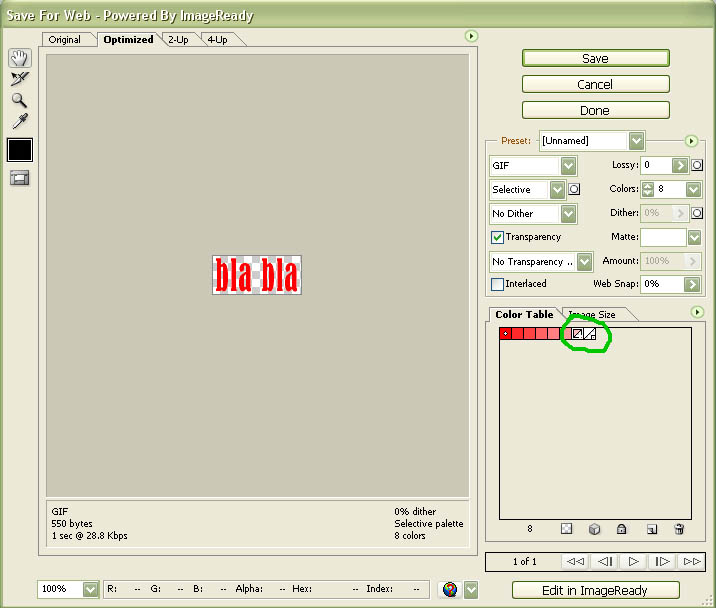Click the Lossy value field
This screenshot has height=608, width=716.
click(x=657, y=165)
